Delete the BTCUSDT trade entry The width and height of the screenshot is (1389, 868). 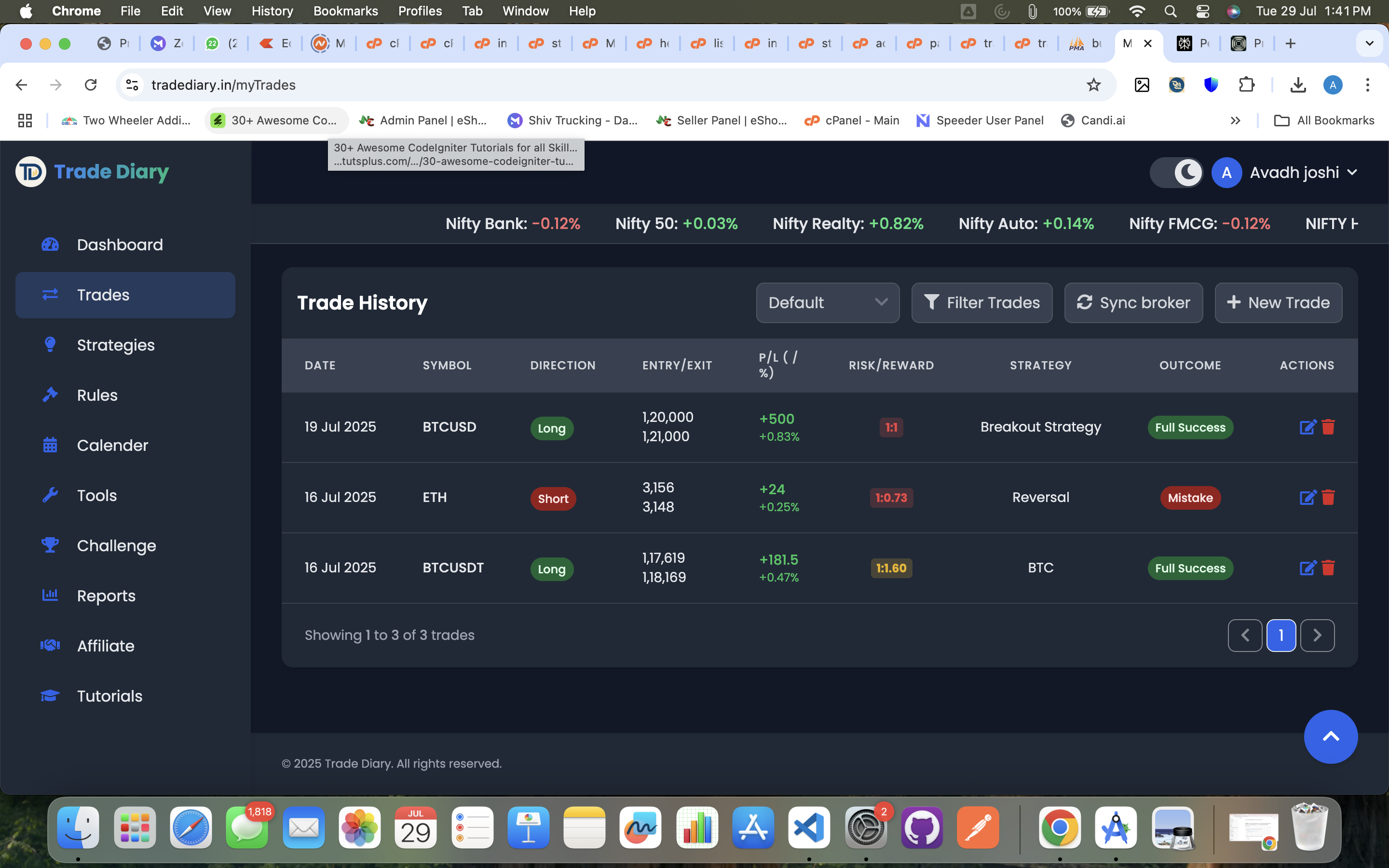[1328, 568]
